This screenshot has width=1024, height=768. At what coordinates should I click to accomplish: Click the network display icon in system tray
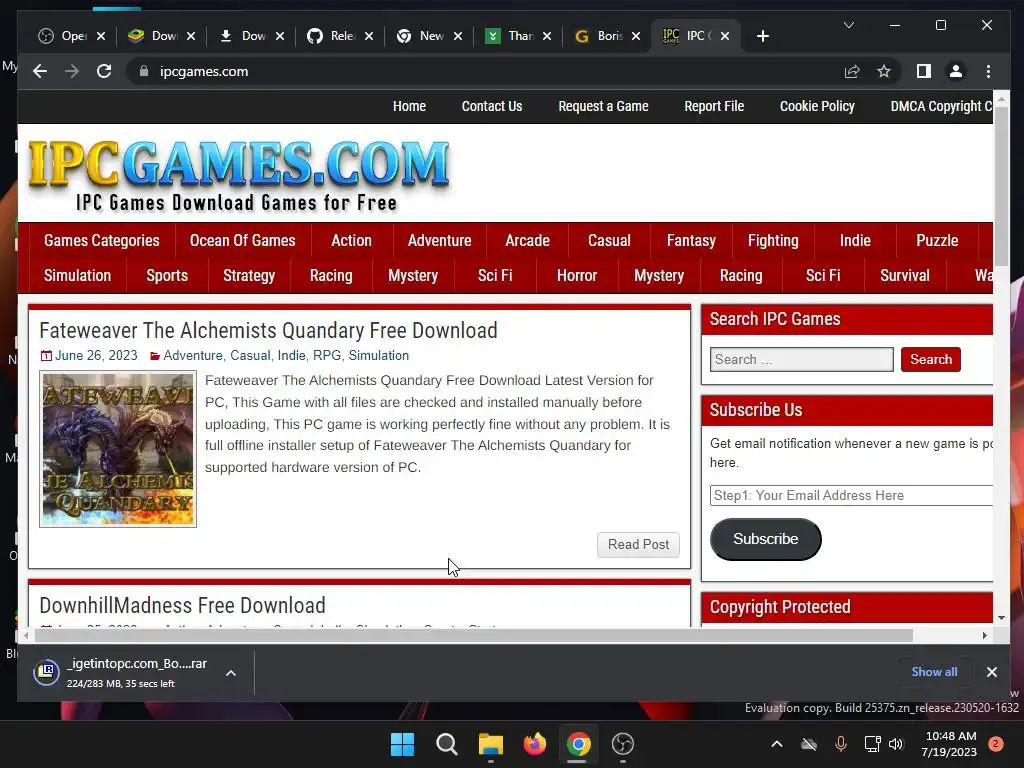point(872,744)
